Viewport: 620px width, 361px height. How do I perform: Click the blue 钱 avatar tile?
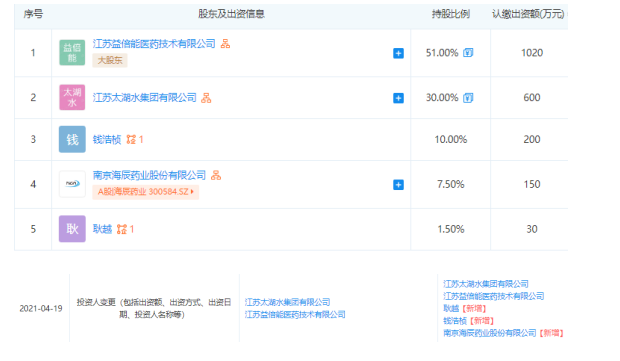72,139
